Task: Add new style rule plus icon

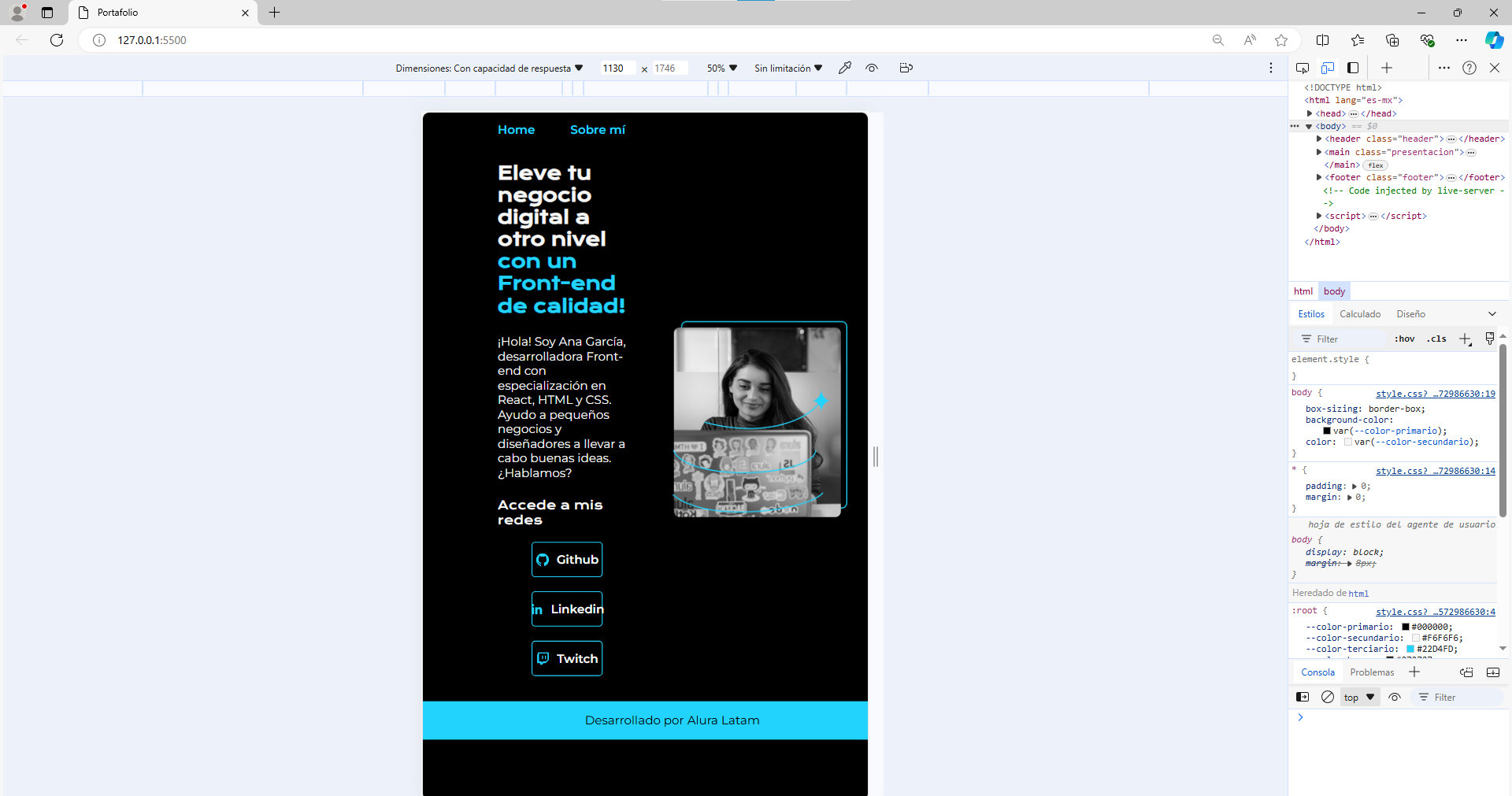Action: click(1465, 339)
